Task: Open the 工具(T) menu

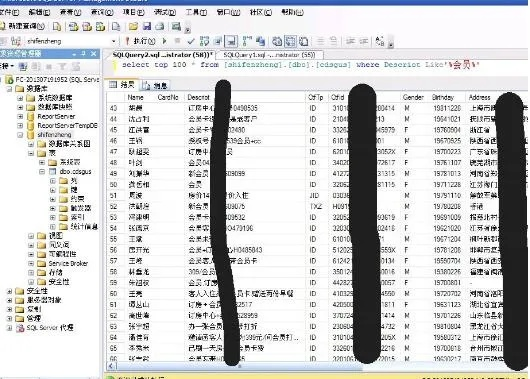Action: click(196, 12)
